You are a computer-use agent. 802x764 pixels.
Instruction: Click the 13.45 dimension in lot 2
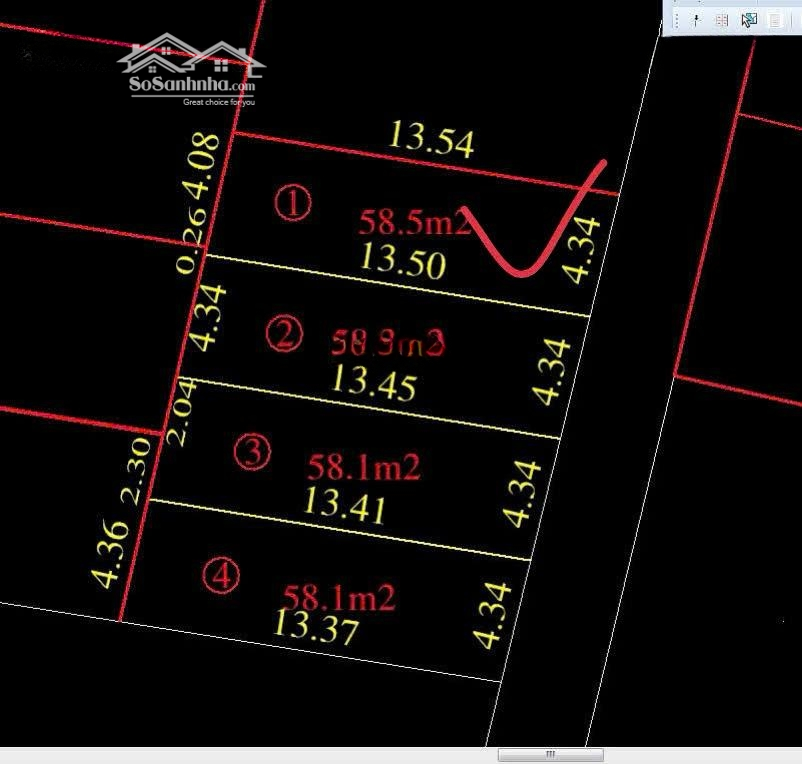[x=374, y=382]
